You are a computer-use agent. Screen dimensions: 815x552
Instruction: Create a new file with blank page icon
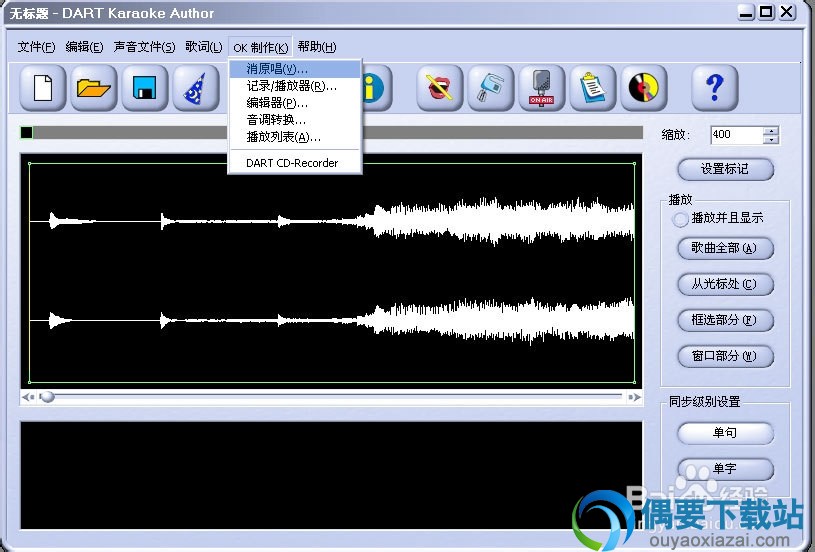[43, 88]
